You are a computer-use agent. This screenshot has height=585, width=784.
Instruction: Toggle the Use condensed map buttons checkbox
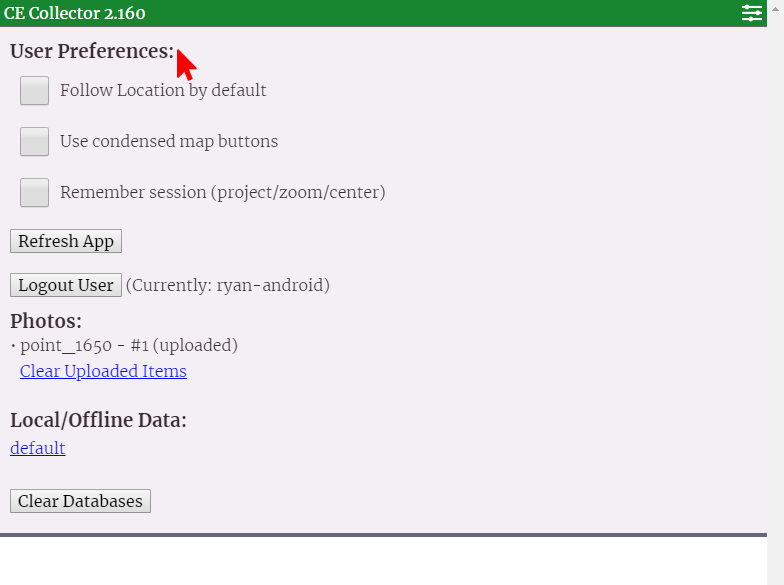click(35, 141)
